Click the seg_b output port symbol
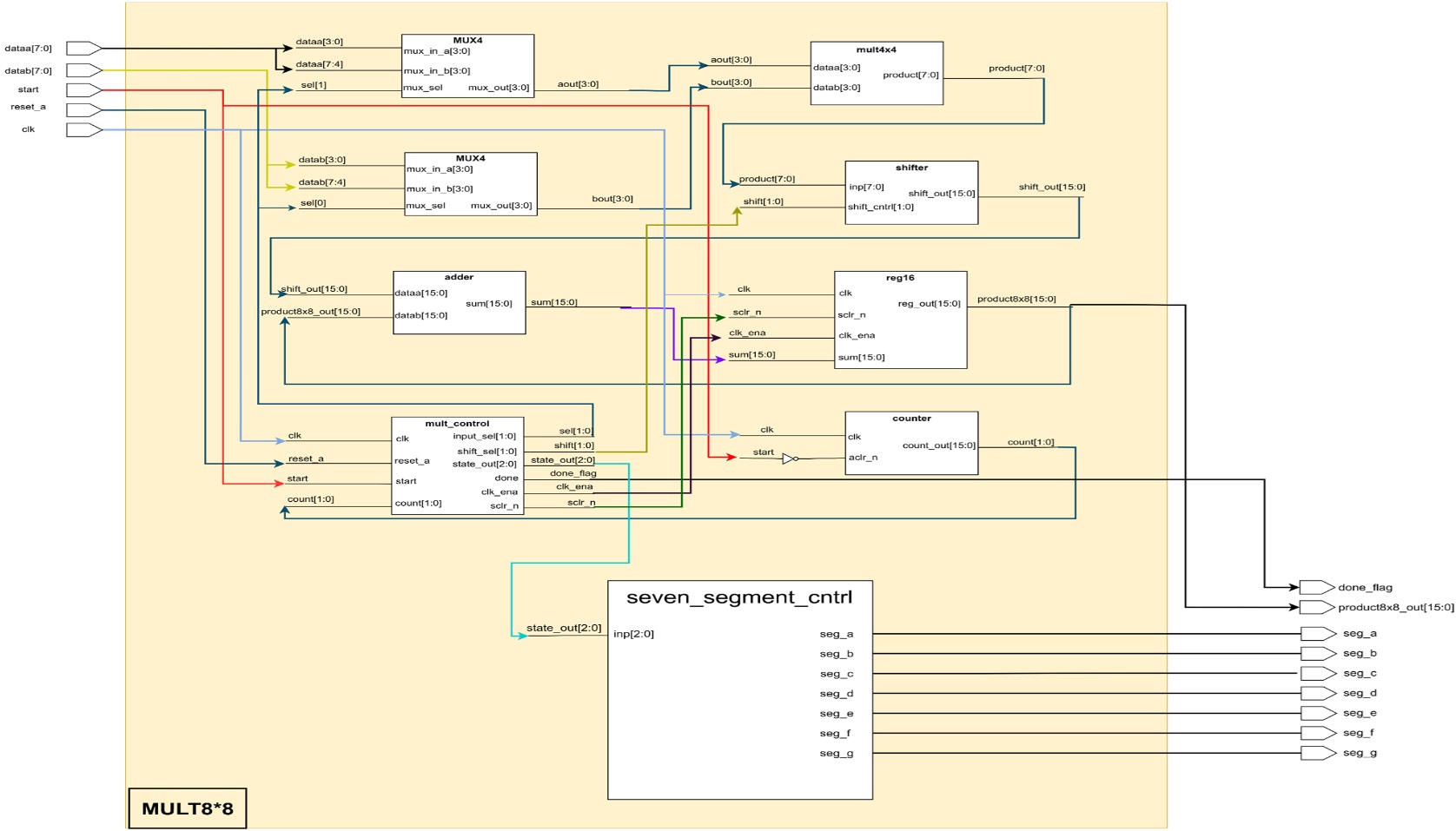 click(1318, 654)
